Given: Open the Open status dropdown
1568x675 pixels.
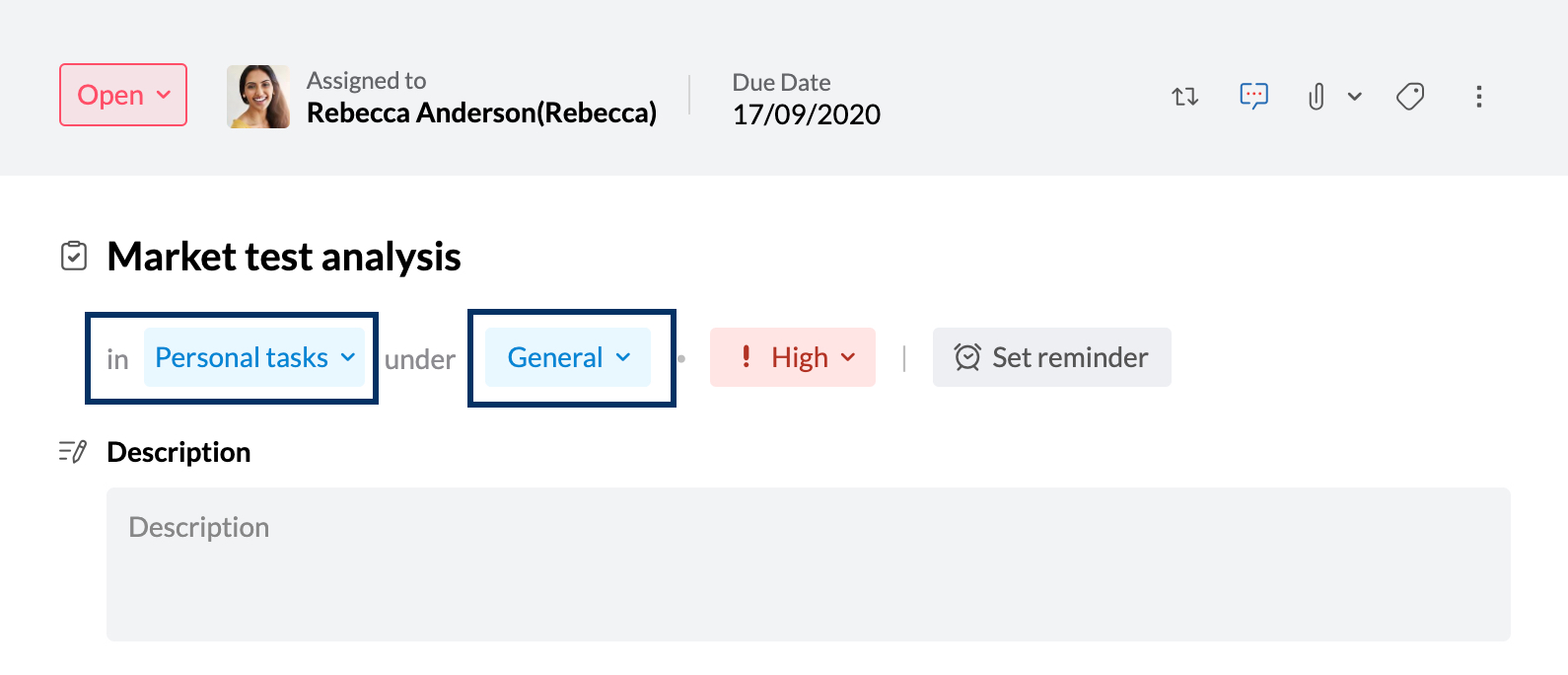Looking at the screenshot, I should (123, 95).
